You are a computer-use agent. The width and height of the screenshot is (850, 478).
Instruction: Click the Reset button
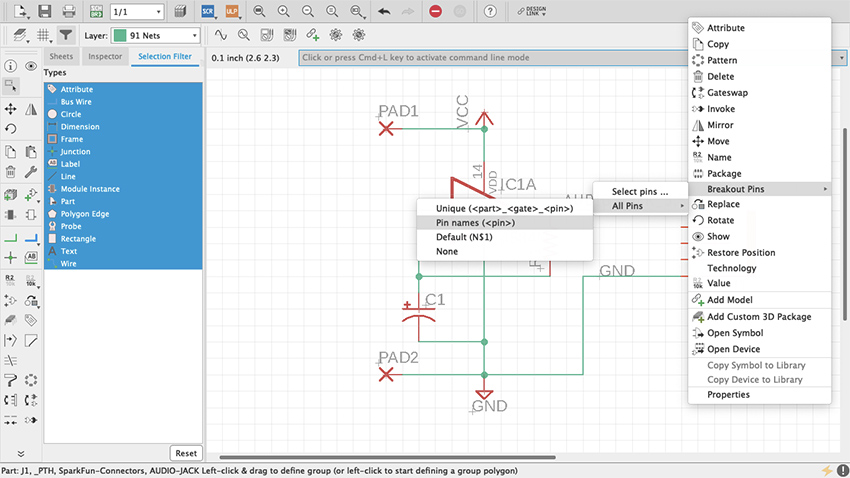point(186,453)
